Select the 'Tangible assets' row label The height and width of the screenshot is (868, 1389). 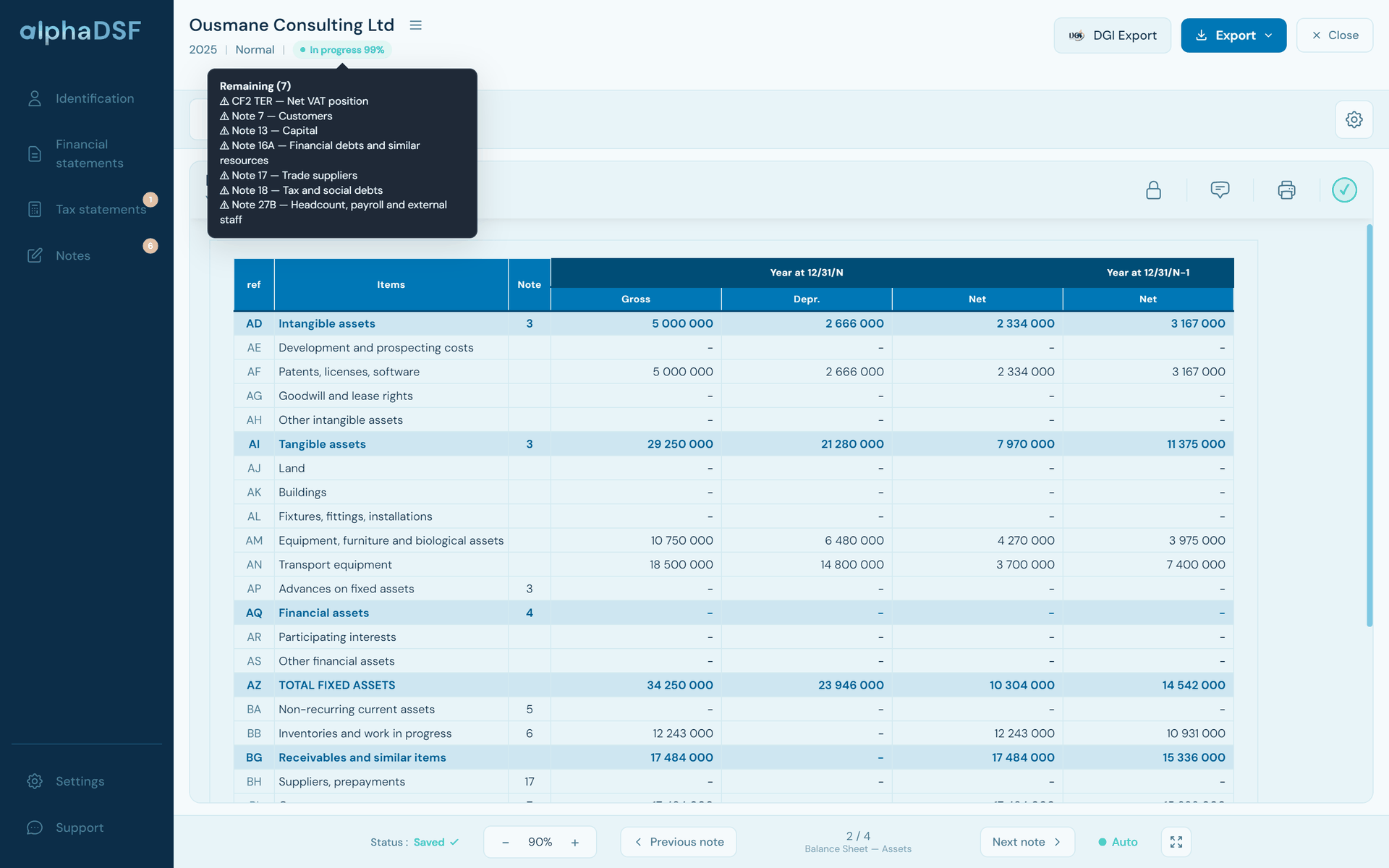(322, 444)
